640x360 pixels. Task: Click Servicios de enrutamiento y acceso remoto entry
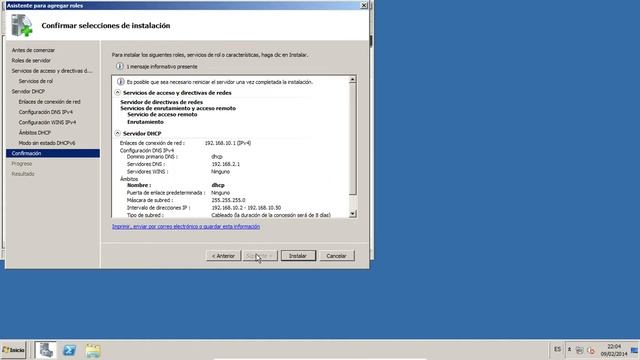178,108
